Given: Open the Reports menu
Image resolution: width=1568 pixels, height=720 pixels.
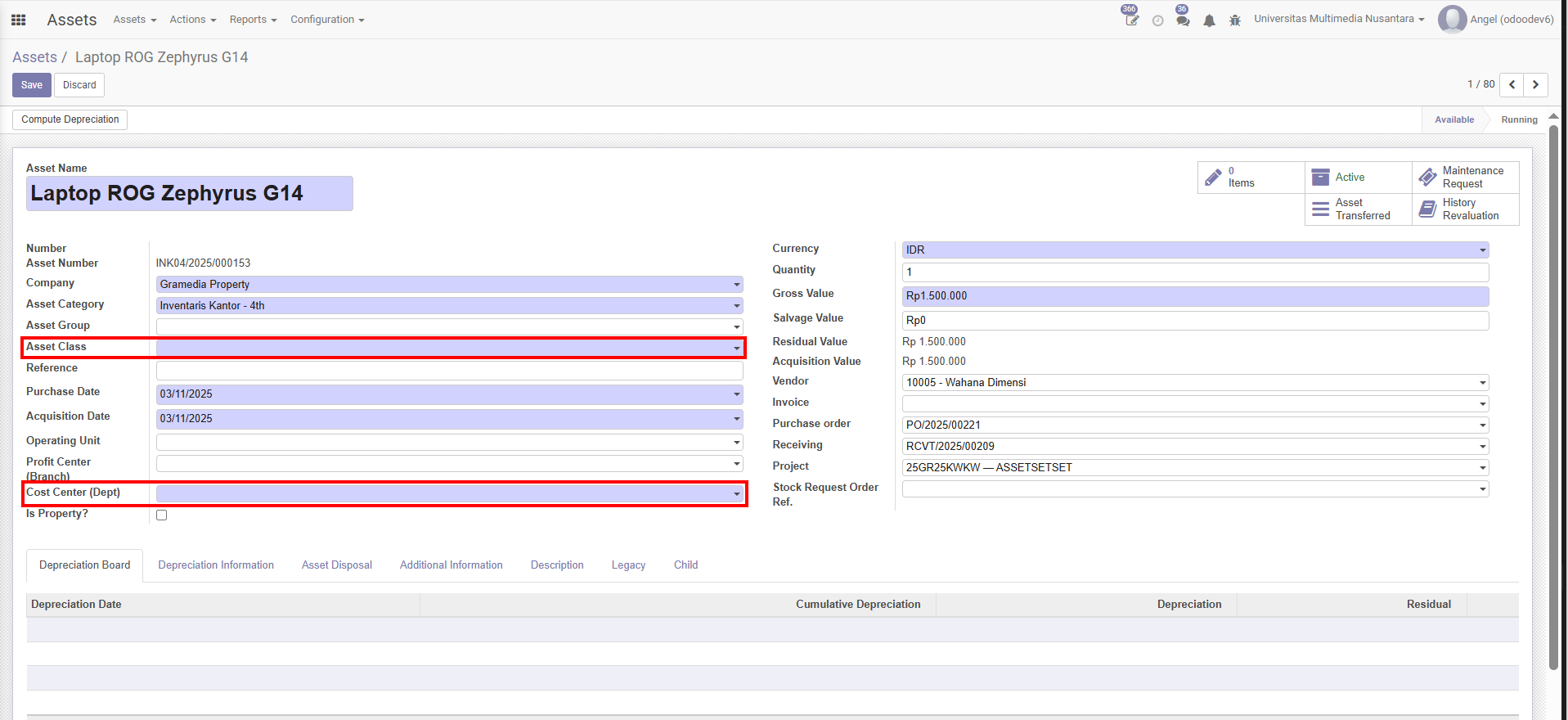Looking at the screenshot, I should (253, 20).
